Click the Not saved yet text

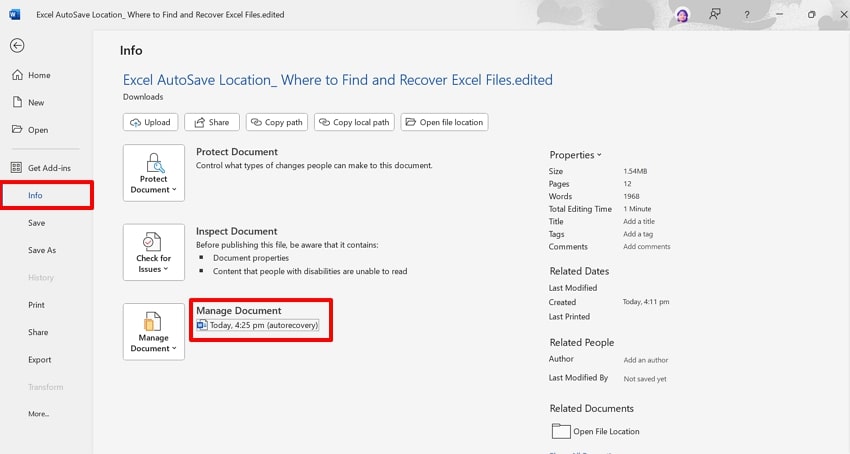pos(645,379)
